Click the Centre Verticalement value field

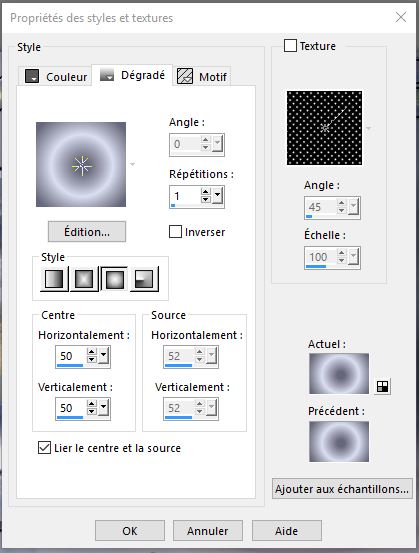point(71,408)
